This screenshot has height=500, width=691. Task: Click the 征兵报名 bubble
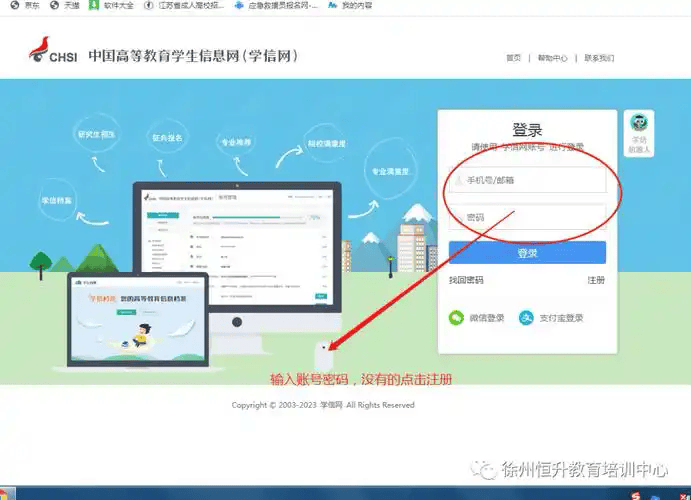tap(167, 137)
